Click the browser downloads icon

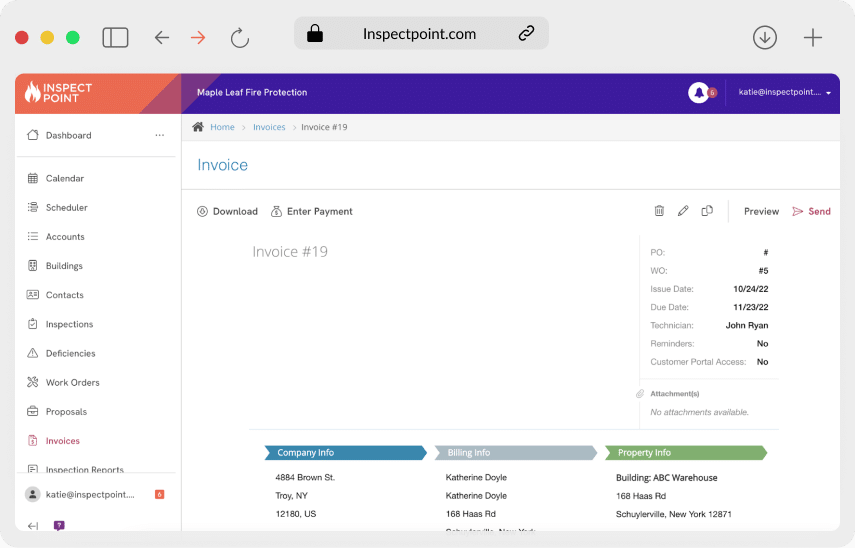[x=764, y=38]
